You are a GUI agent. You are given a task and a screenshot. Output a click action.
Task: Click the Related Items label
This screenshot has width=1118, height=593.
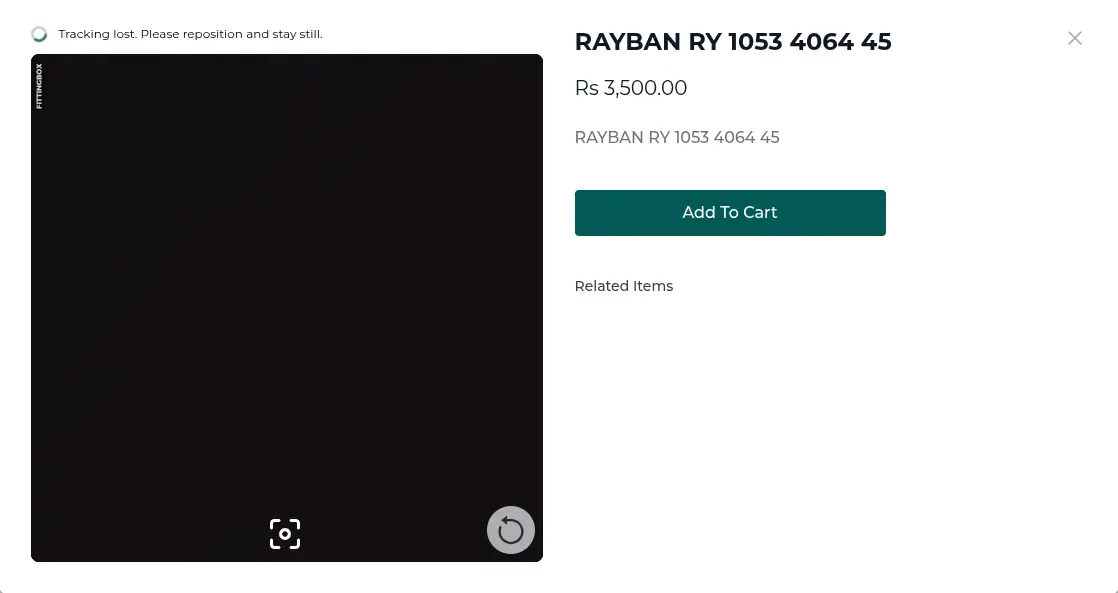point(624,286)
